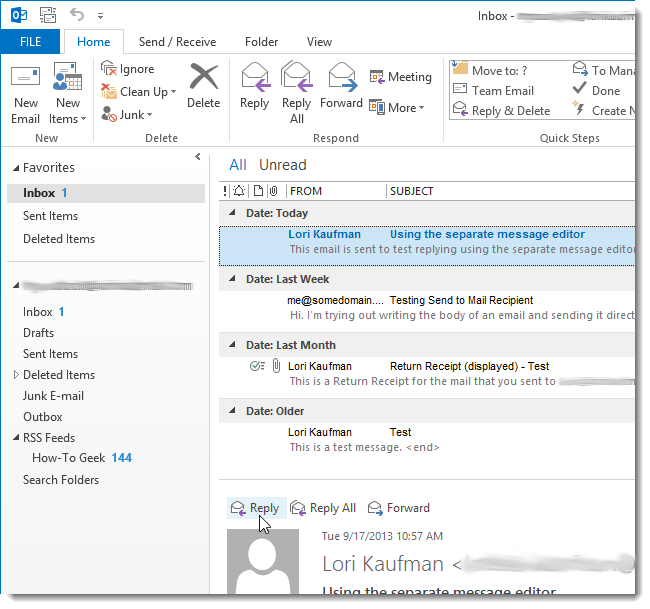The image size is (650, 609).
Task: Open the Clean Up dropdown
Action: tap(139, 92)
